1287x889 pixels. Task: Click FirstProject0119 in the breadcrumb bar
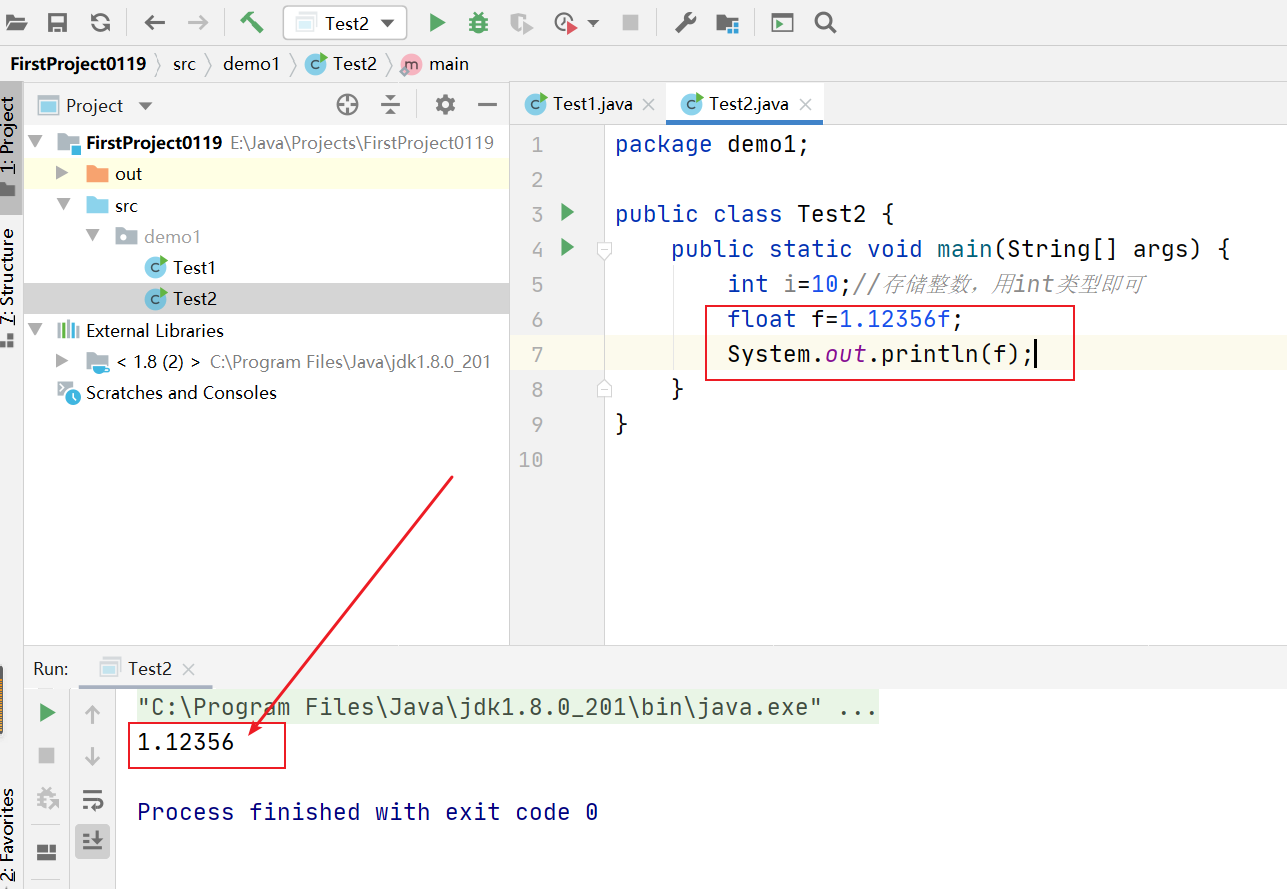point(78,64)
